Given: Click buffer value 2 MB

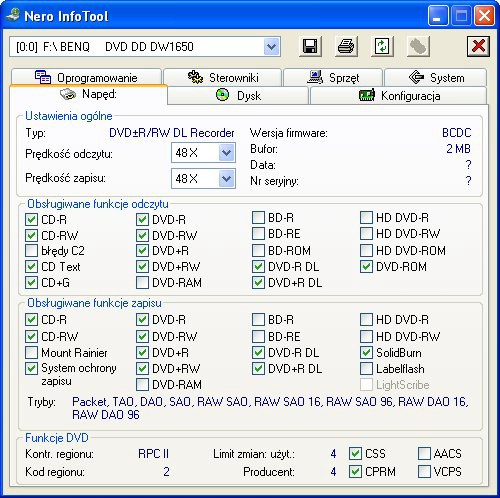Looking at the screenshot, I should pos(458,149).
